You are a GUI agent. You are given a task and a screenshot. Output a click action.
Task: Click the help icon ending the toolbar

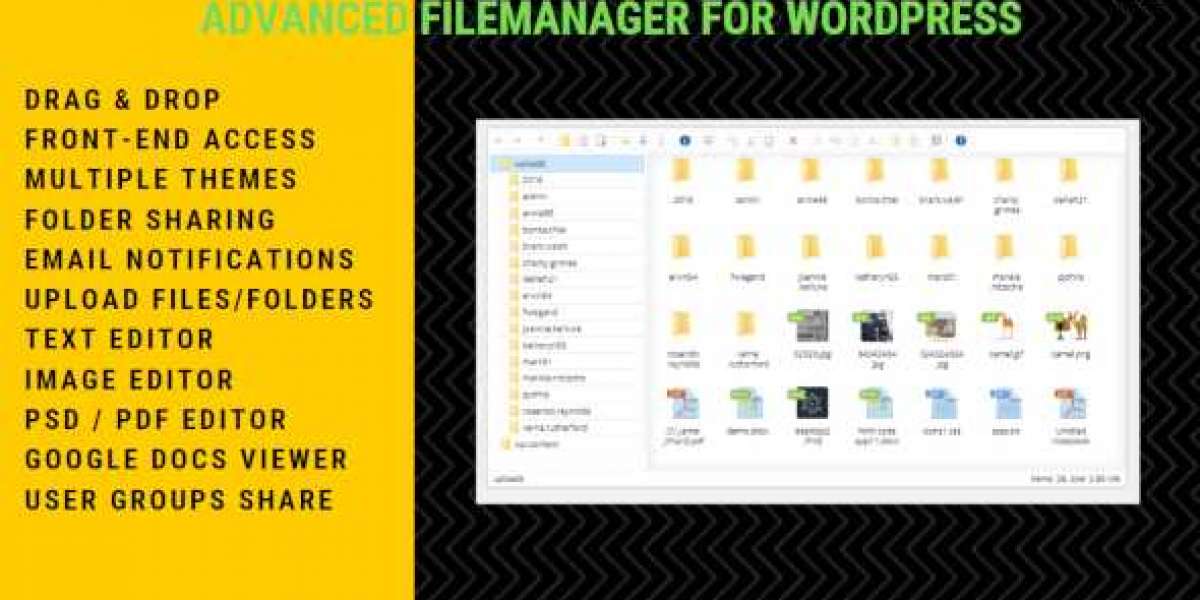[x=961, y=141]
